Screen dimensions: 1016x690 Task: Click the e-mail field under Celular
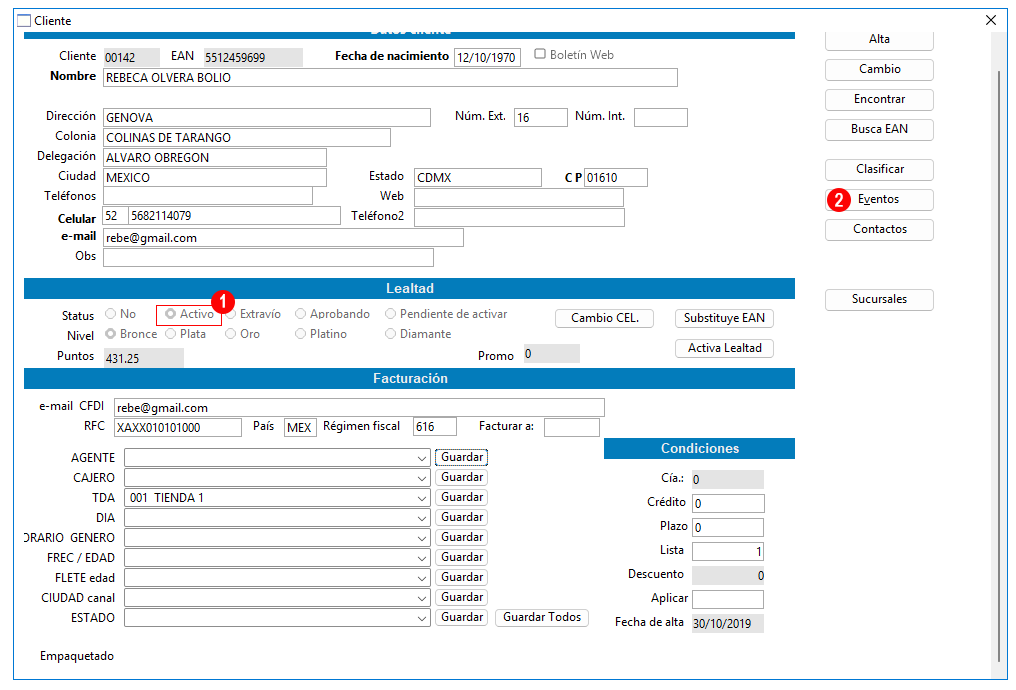(x=283, y=238)
